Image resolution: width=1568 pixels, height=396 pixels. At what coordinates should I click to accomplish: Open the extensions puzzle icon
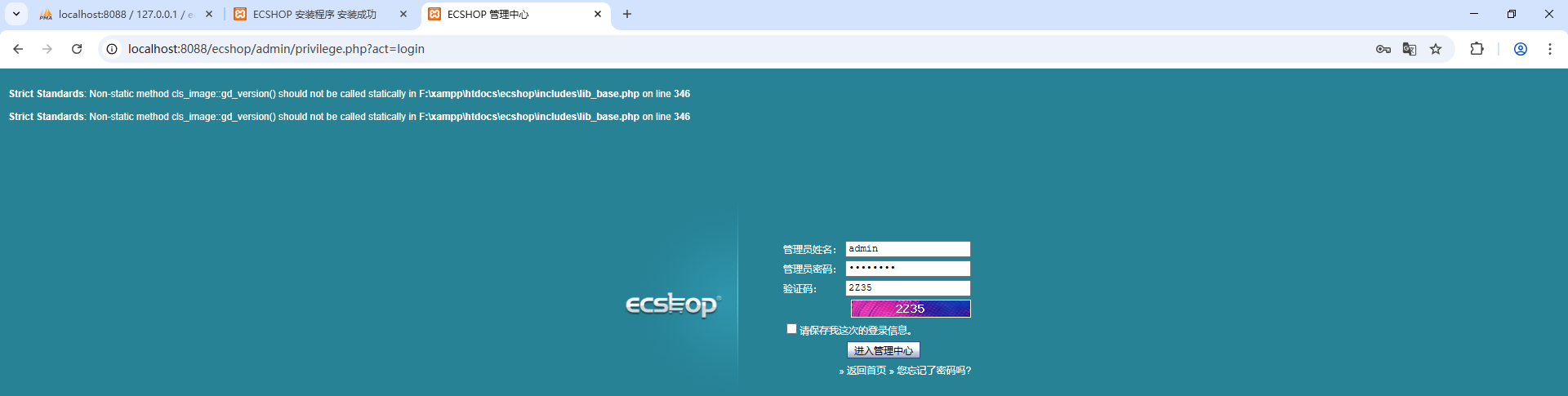point(1477,49)
